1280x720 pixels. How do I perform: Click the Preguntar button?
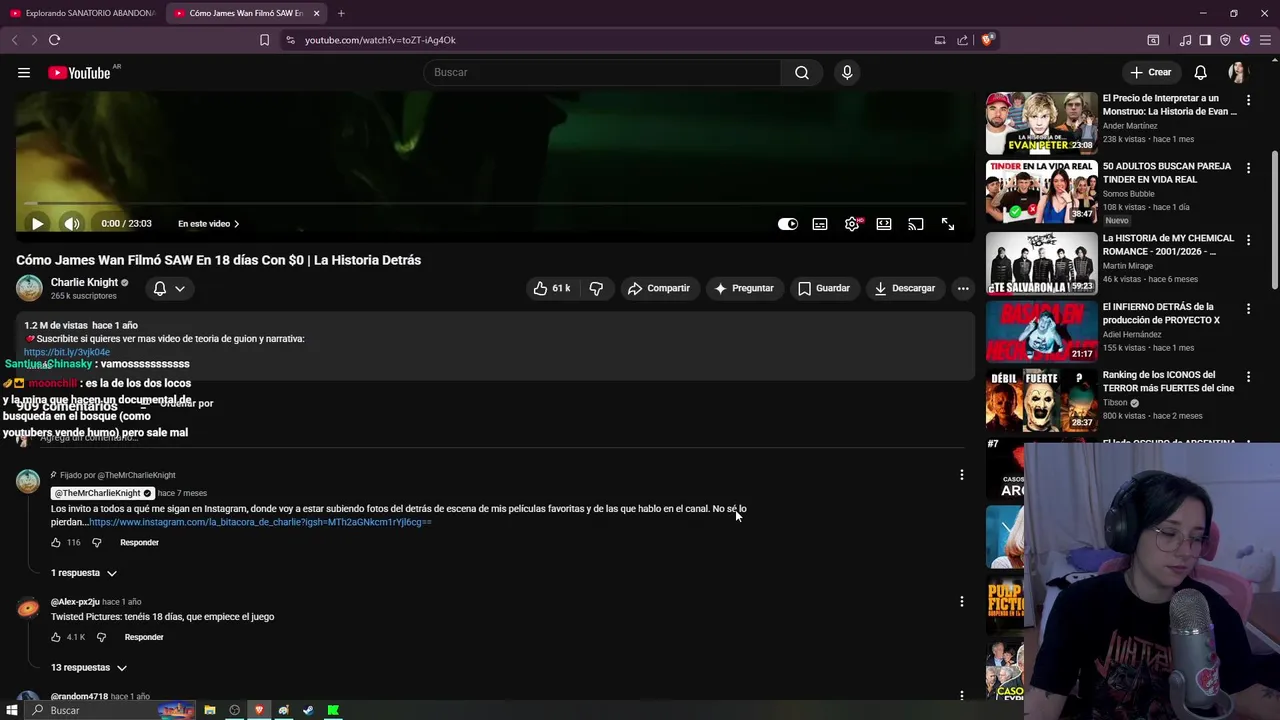point(744,288)
